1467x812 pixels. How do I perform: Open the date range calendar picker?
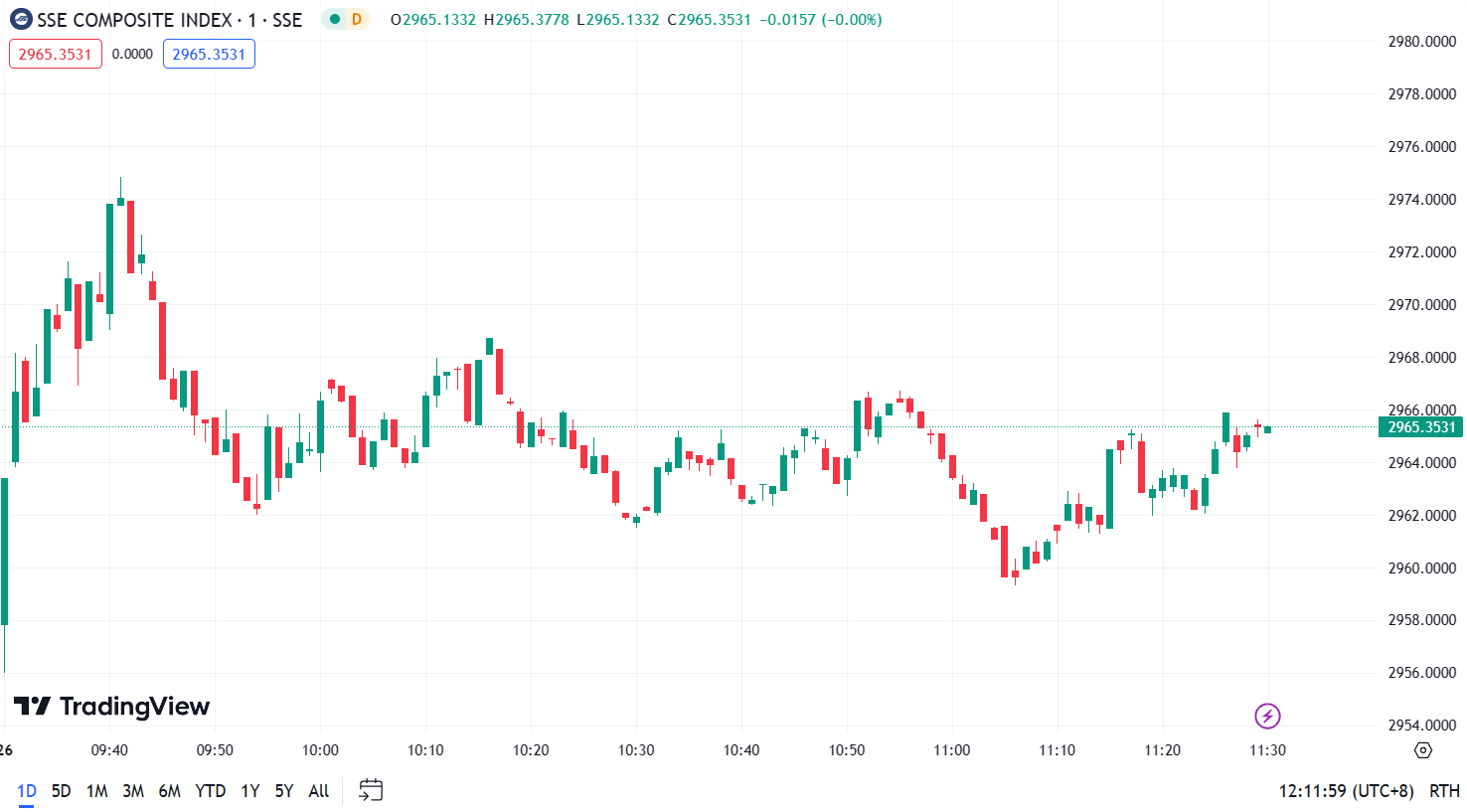coord(371,790)
